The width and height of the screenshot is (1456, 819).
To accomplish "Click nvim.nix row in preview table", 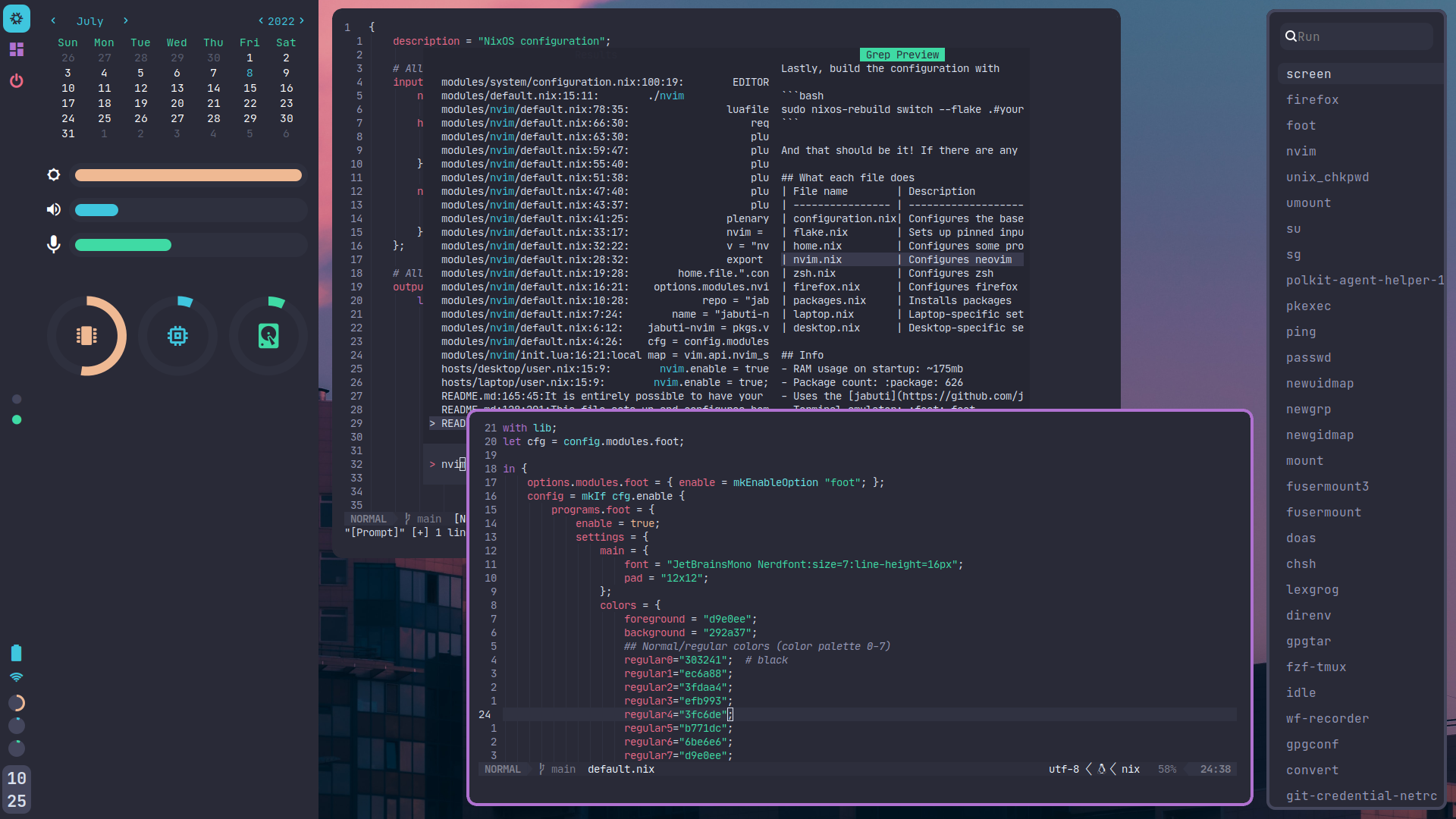I will click(x=902, y=259).
